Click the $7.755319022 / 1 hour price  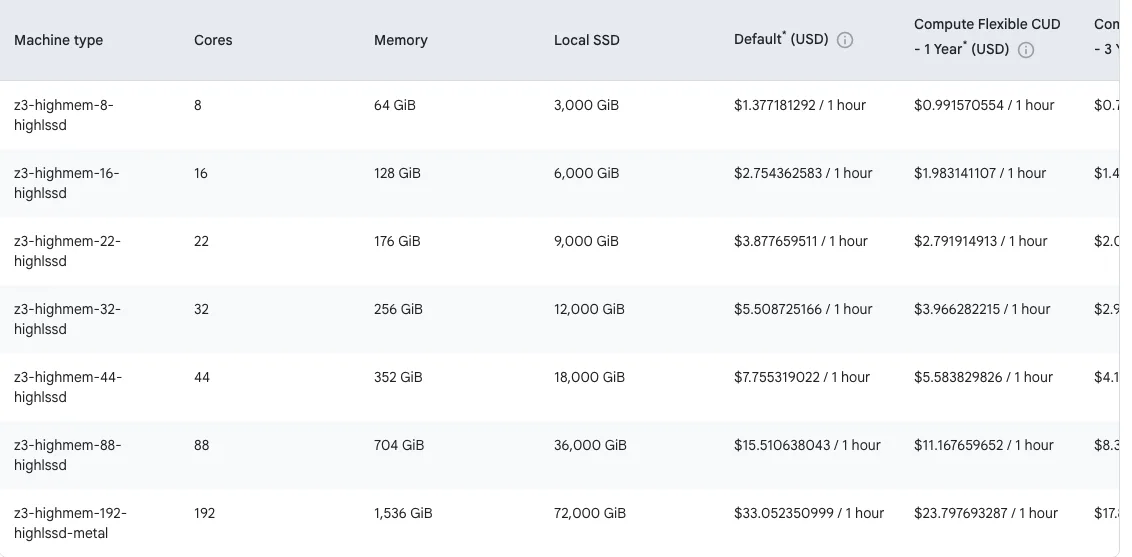pos(802,377)
